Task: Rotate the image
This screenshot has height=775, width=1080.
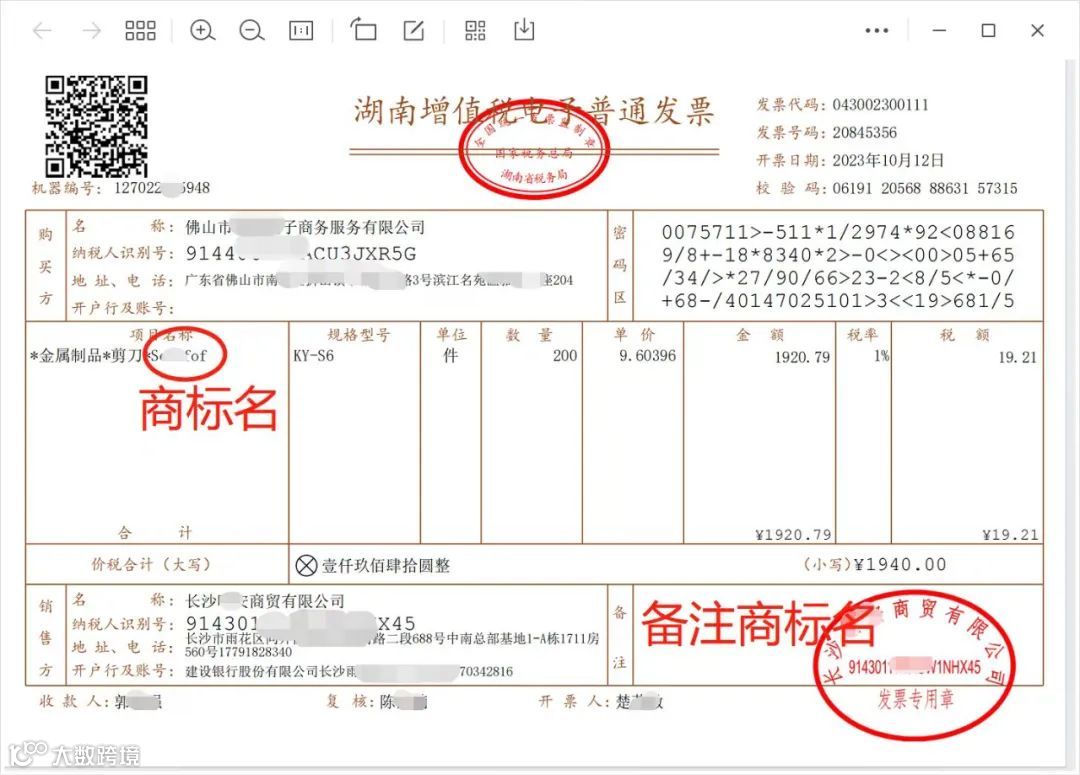Action: (x=364, y=30)
